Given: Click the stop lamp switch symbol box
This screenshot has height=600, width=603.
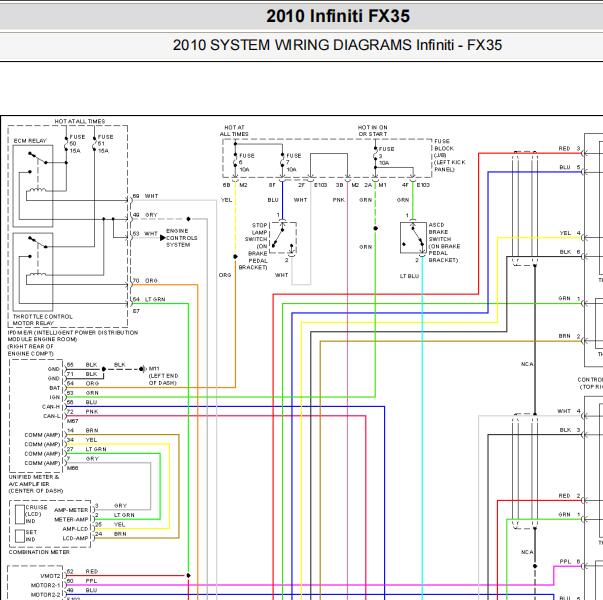Looking at the screenshot, I should click(283, 238).
